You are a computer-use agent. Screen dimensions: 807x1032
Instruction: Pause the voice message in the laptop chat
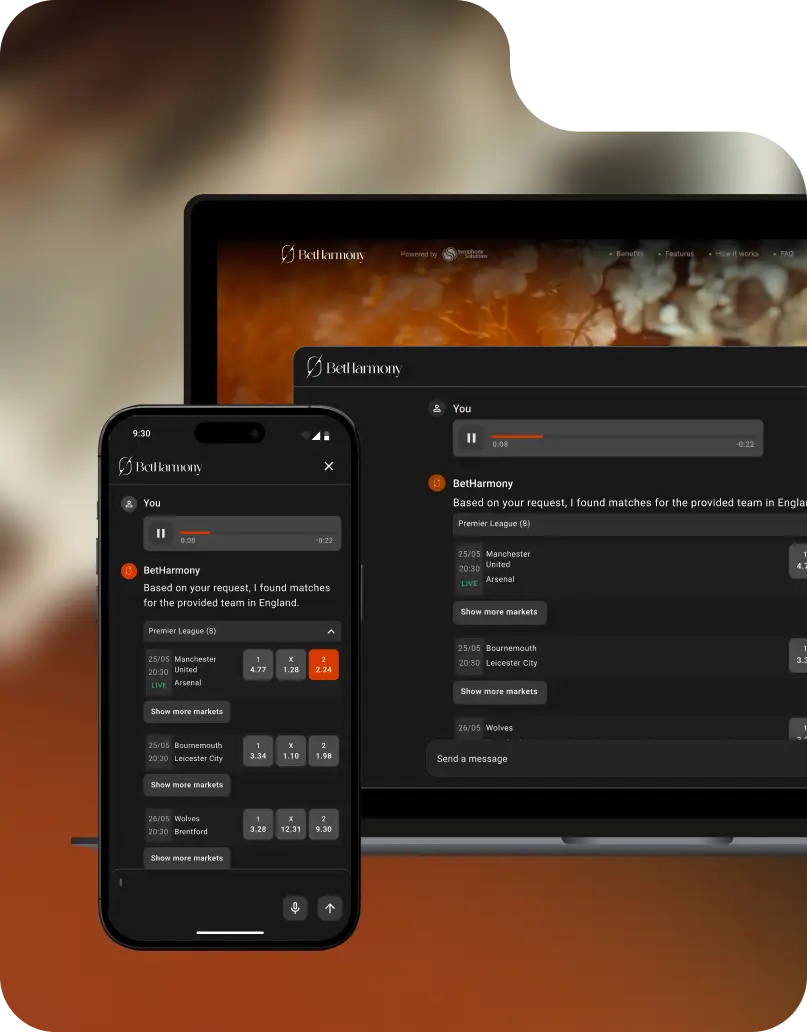(471, 438)
